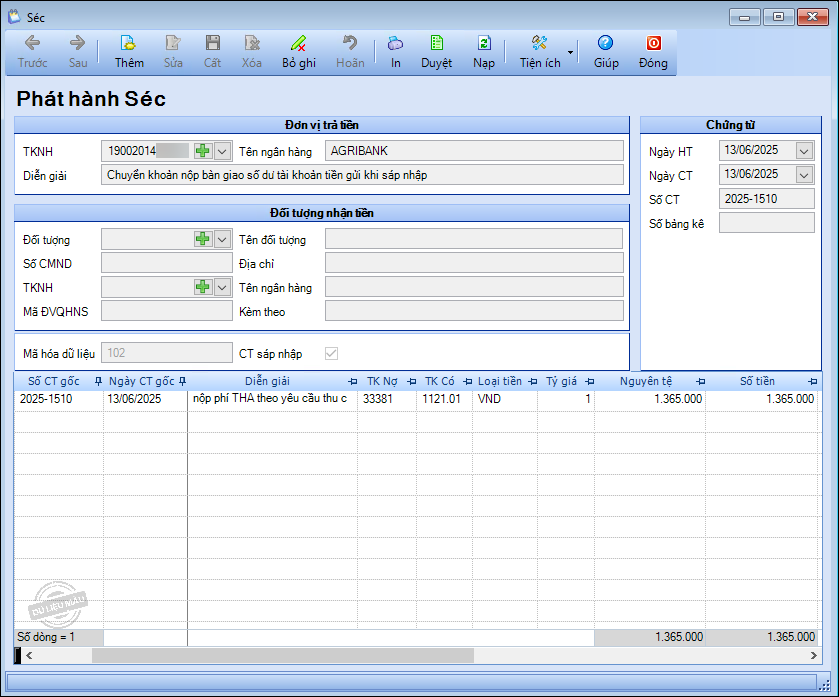The width and height of the screenshot is (839, 697).
Task: Sort by Nguyên tệ column header
Action: (646, 381)
